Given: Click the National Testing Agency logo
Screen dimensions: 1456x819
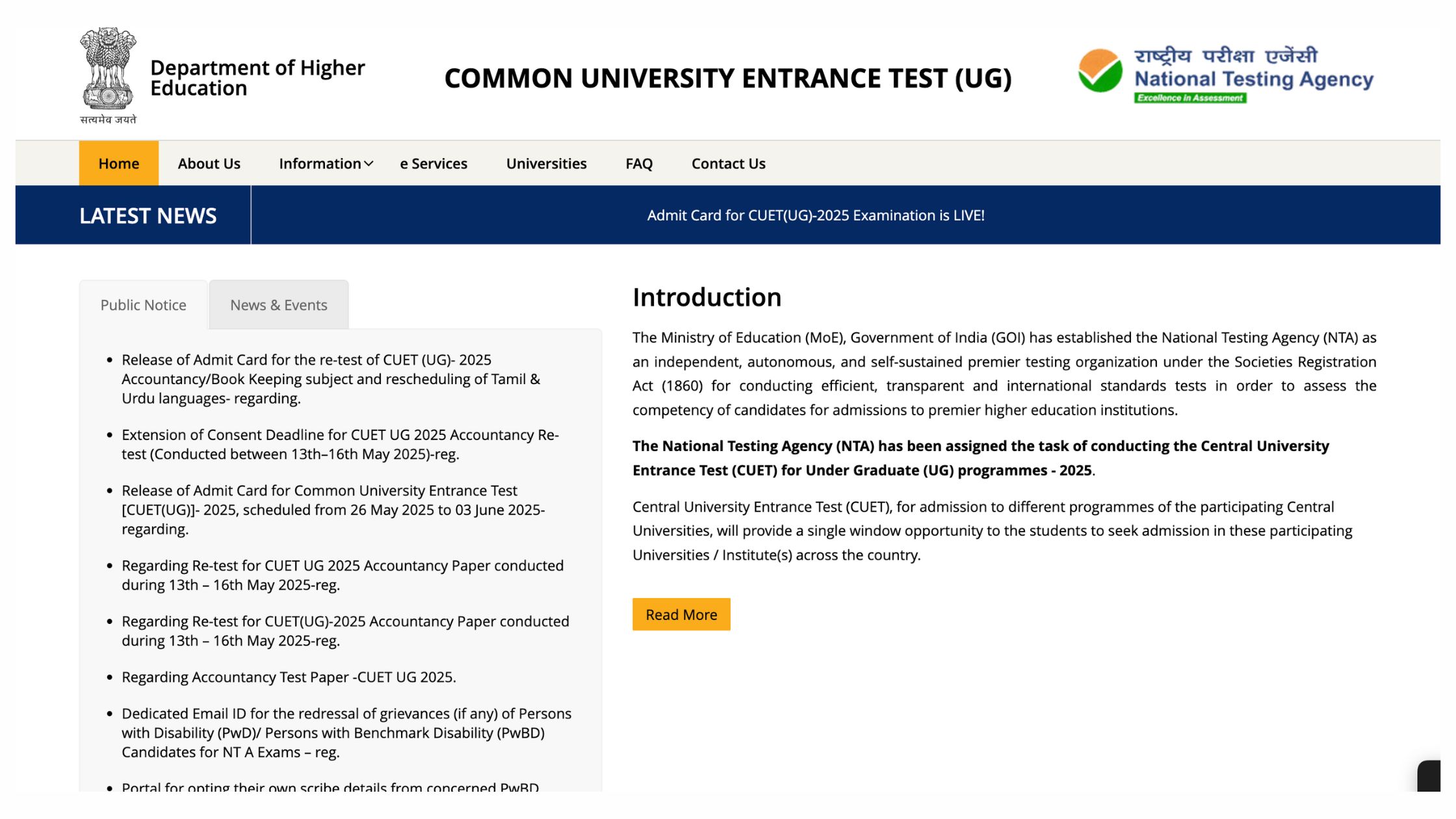Looking at the screenshot, I should coord(1226,74).
